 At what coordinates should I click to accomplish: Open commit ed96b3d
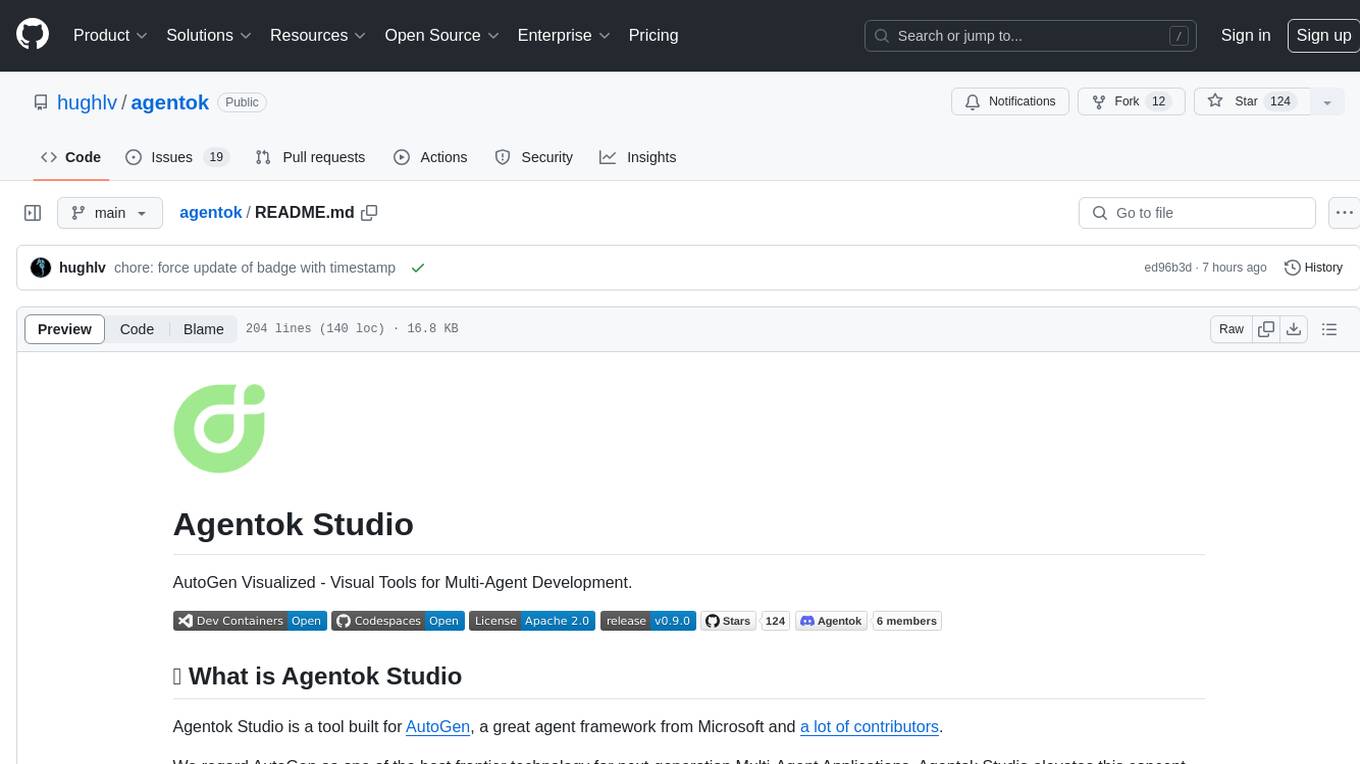click(1168, 268)
